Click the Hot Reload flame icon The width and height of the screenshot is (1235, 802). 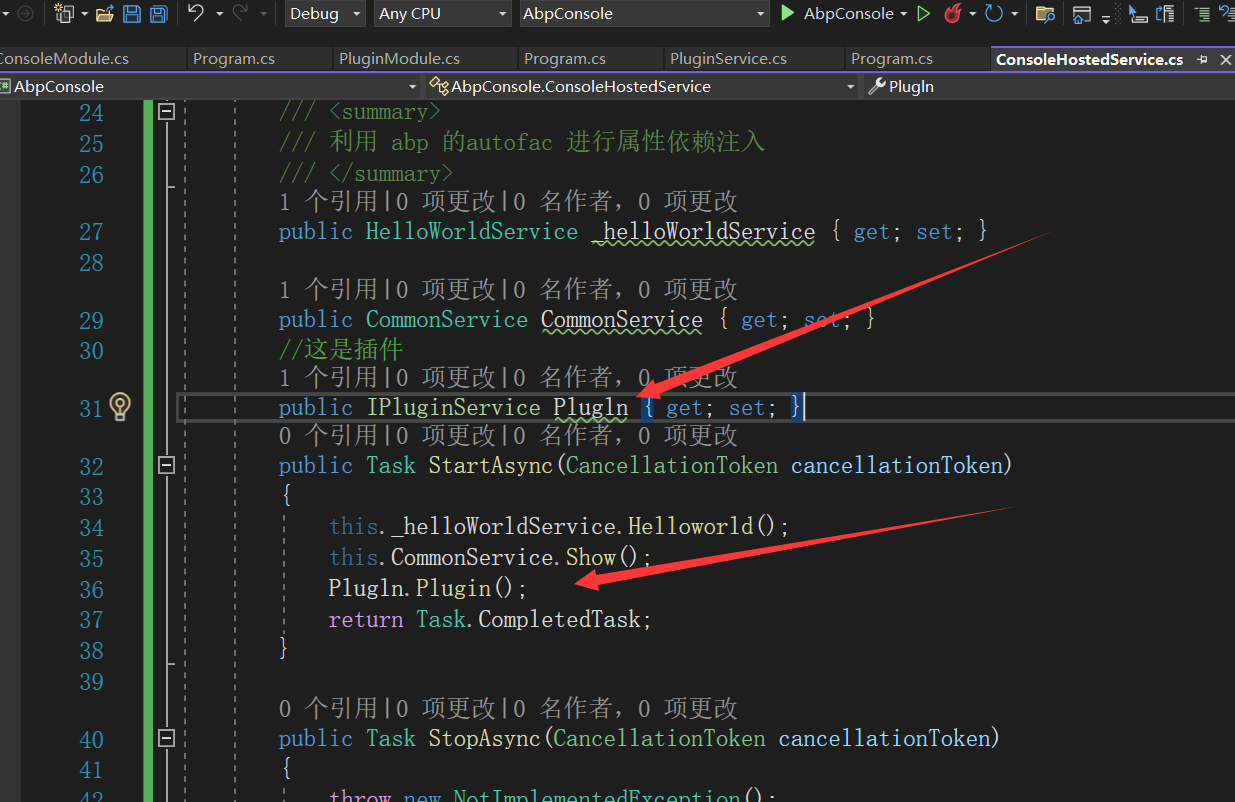coord(952,13)
